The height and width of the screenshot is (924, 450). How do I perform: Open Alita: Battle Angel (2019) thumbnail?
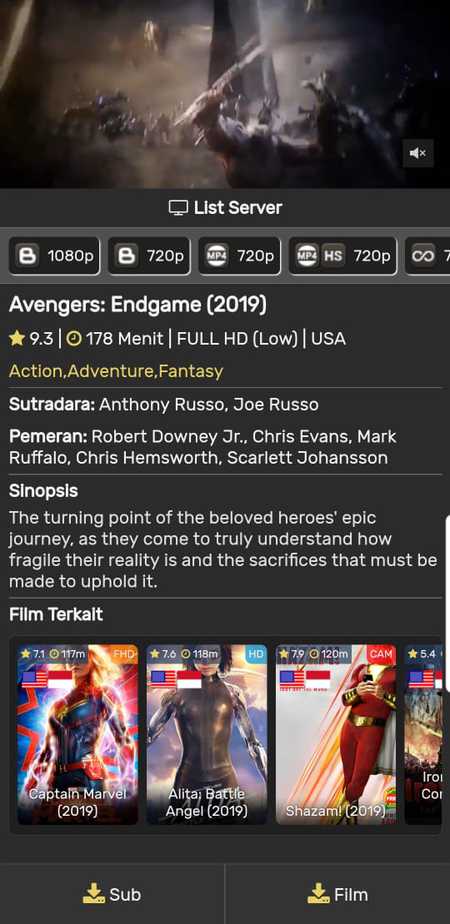point(207,734)
